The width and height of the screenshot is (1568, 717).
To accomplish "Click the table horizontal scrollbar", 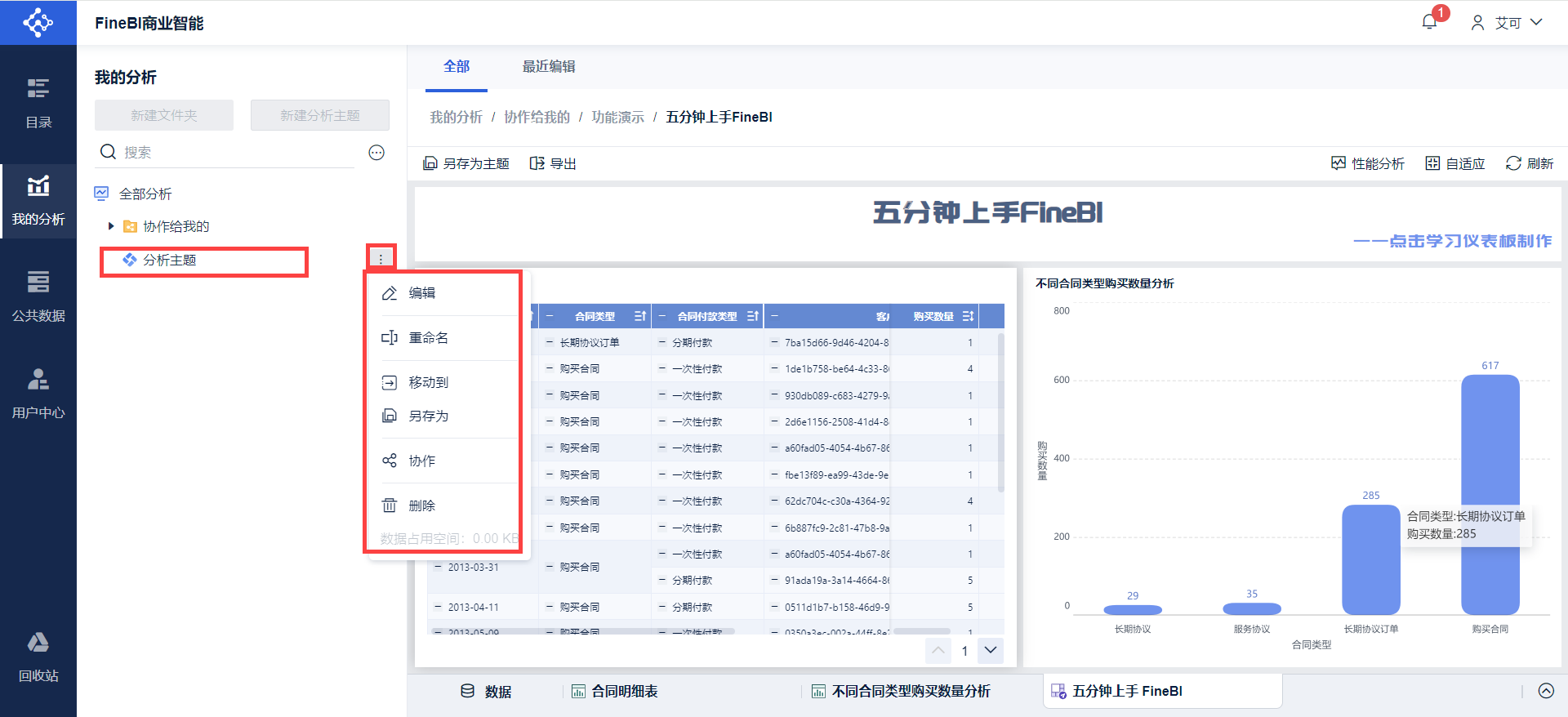I will [x=583, y=631].
